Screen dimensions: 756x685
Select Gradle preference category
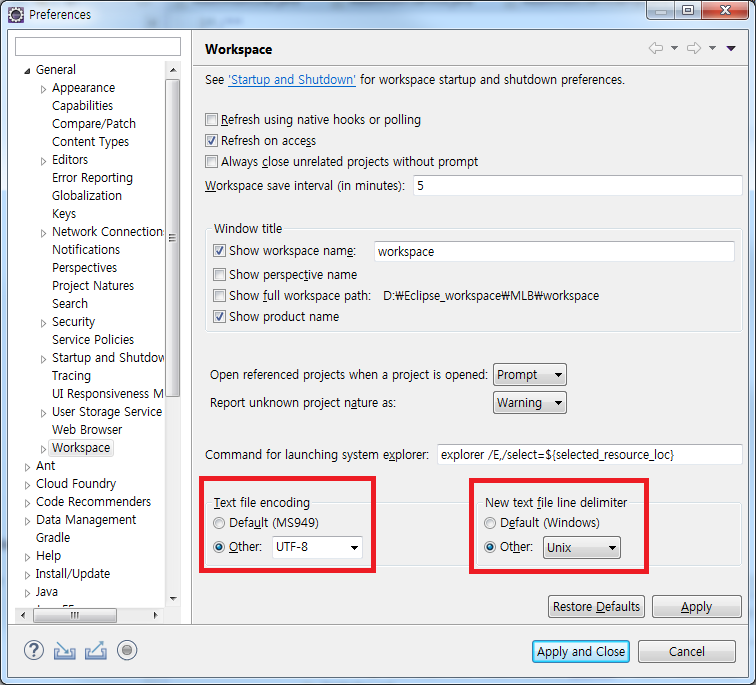coord(53,537)
